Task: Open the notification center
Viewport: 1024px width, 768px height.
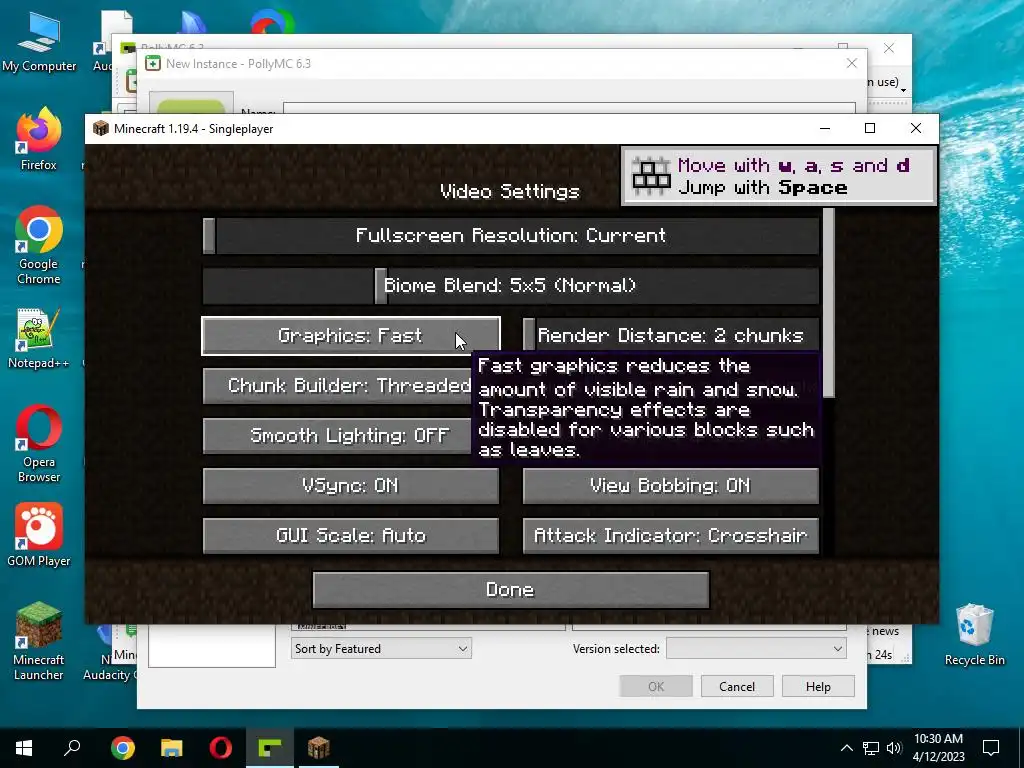Action: 991,748
